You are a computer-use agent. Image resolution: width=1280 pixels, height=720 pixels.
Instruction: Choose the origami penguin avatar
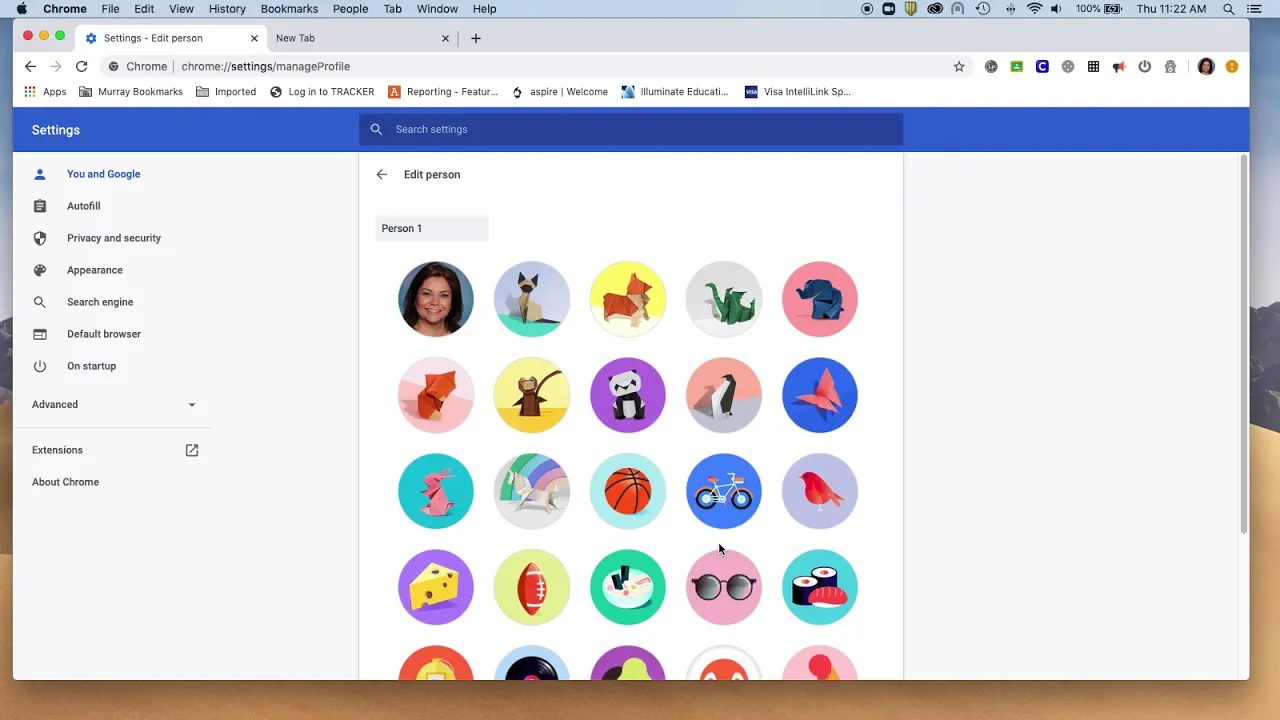(724, 395)
